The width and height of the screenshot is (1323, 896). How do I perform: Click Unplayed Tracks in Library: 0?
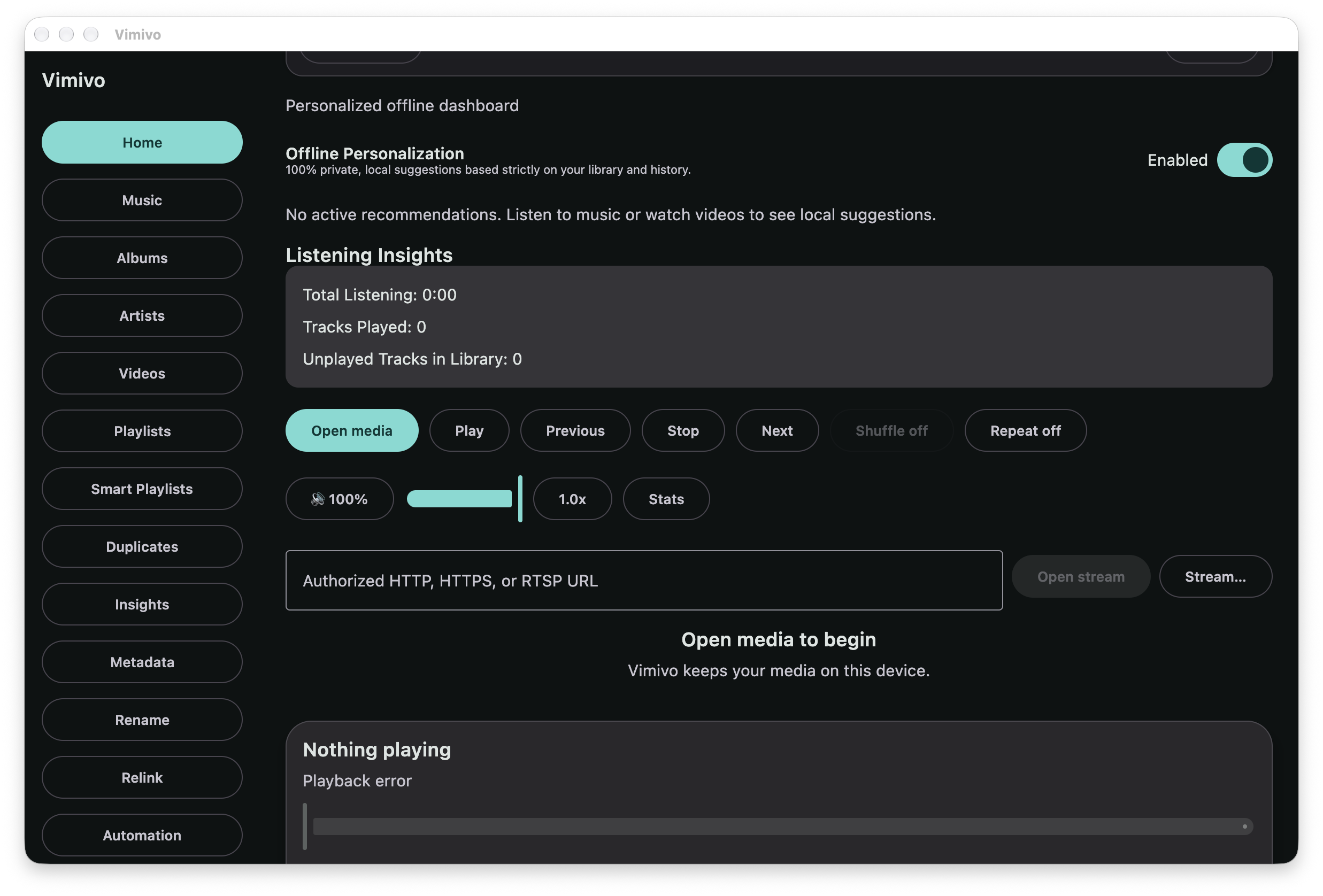coord(412,359)
